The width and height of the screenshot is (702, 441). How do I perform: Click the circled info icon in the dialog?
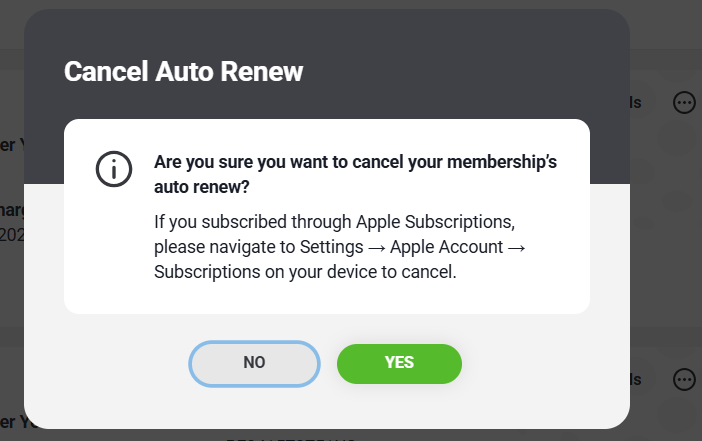click(114, 169)
